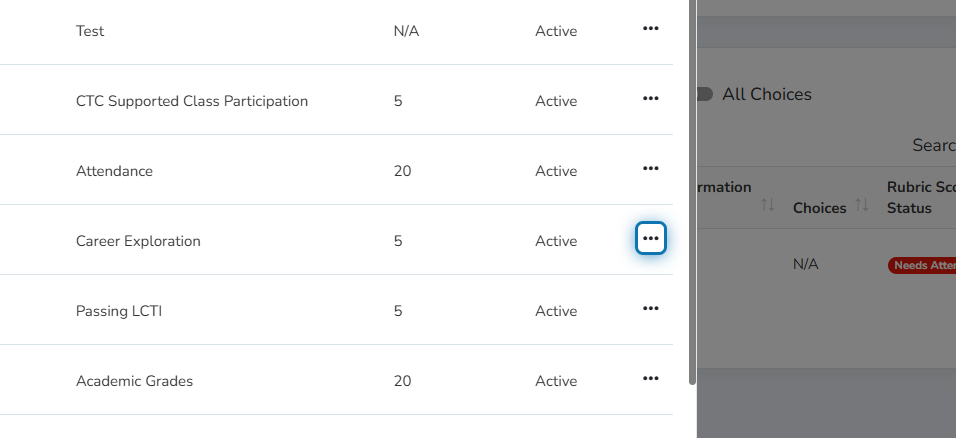This screenshot has height=438, width=956.
Task: Click the Choices column header
Action: (x=819, y=208)
